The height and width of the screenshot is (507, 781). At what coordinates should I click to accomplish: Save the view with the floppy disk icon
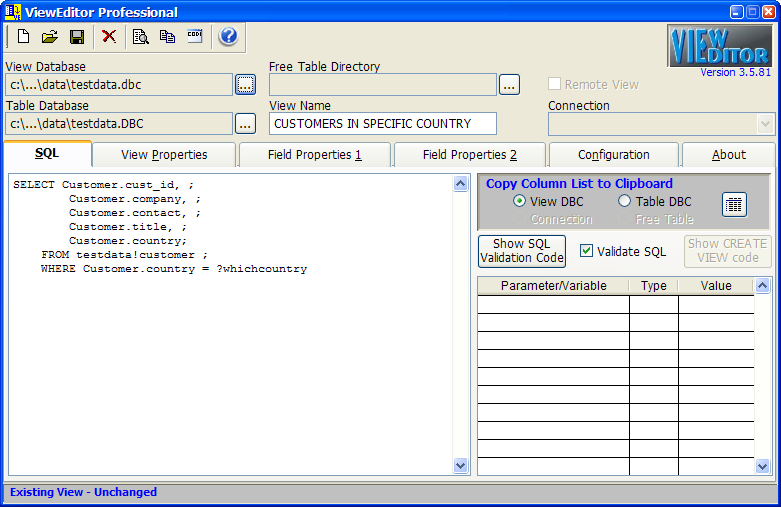tap(77, 36)
